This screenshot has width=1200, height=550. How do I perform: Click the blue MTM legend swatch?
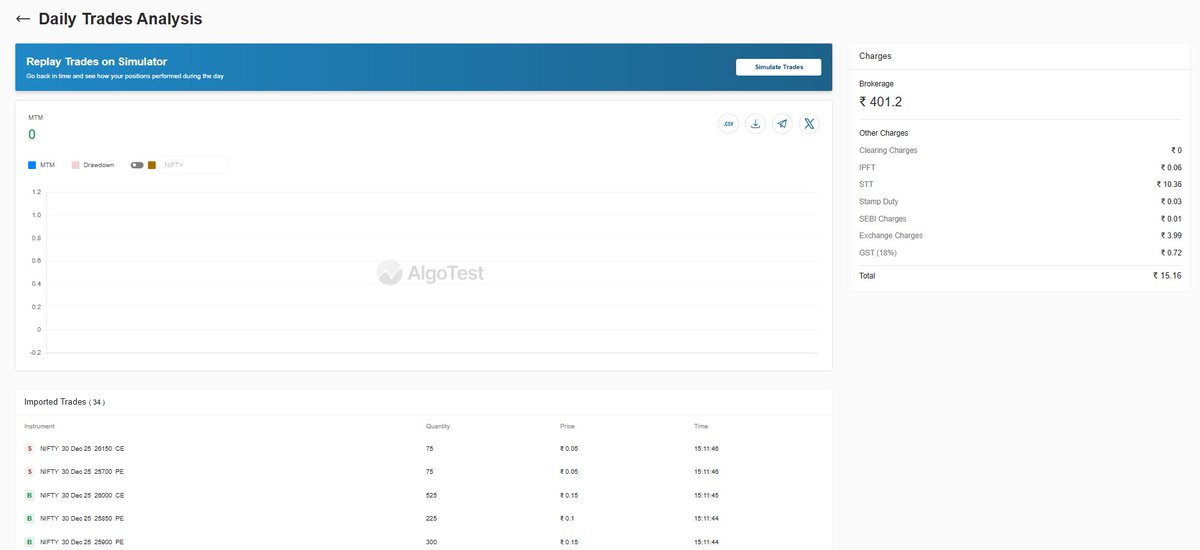pyautogui.click(x=32, y=164)
